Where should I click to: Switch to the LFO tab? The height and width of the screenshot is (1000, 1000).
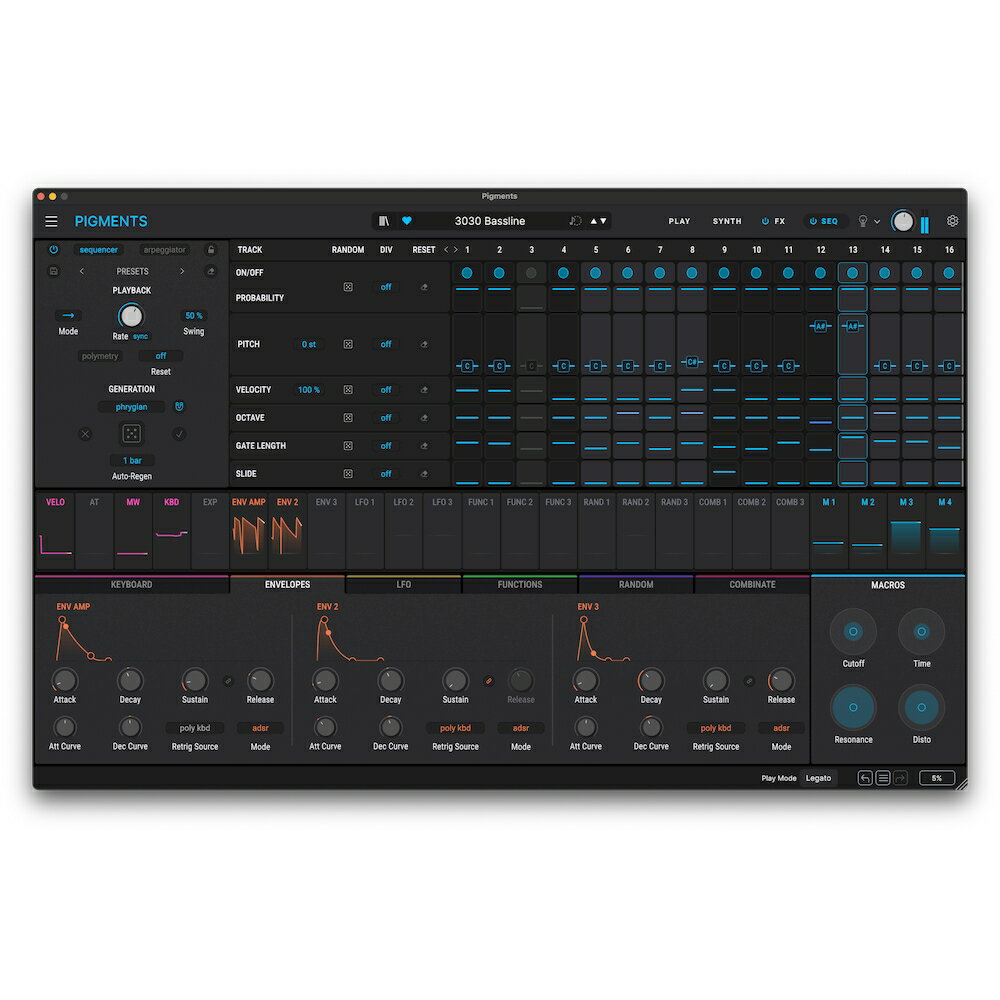pyautogui.click(x=404, y=585)
